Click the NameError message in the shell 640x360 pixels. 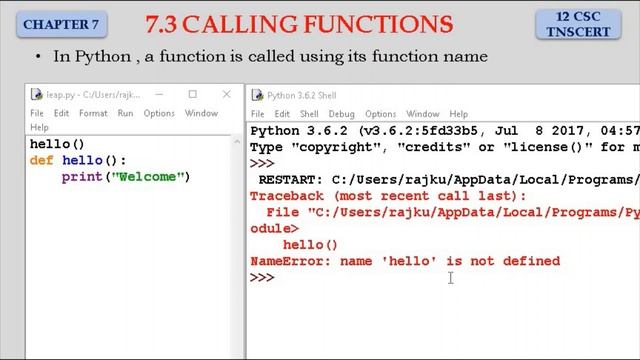(x=405, y=261)
